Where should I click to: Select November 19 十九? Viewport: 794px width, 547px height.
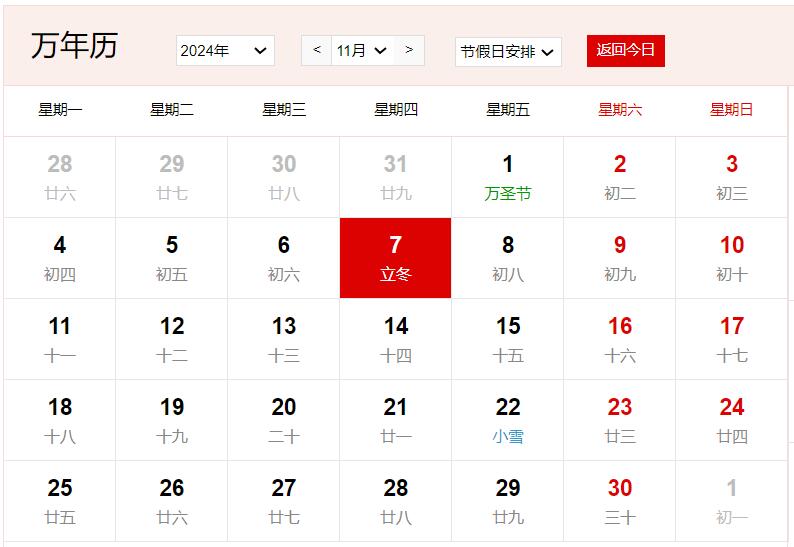(172, 420)
